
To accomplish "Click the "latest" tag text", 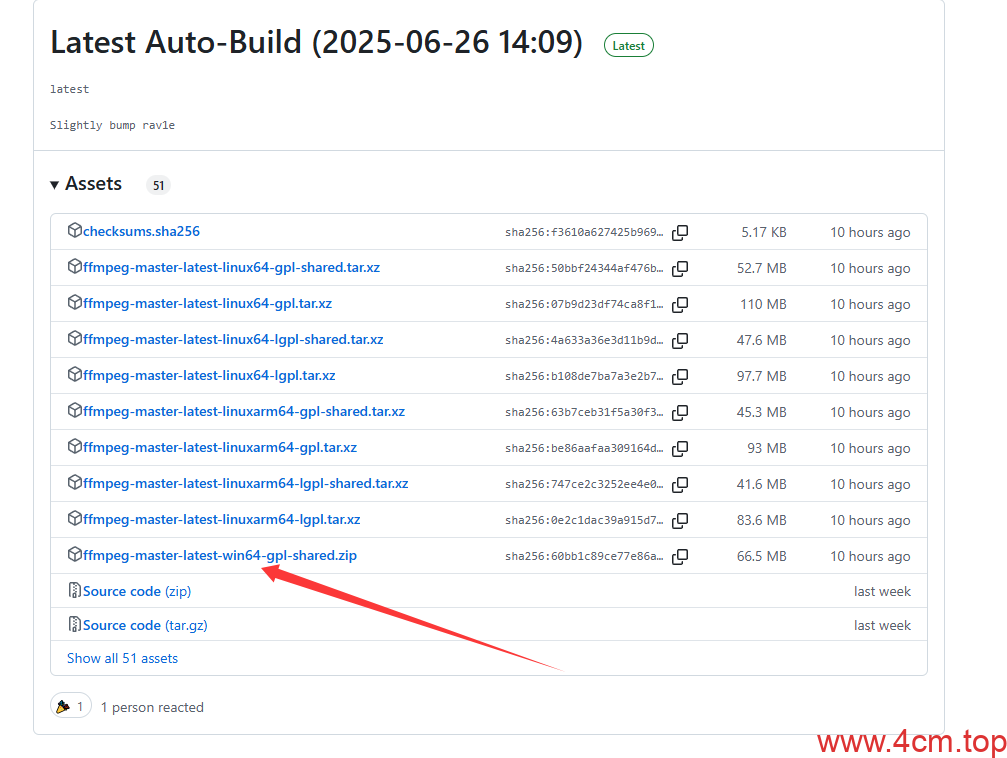I will [x=69, y=89].
